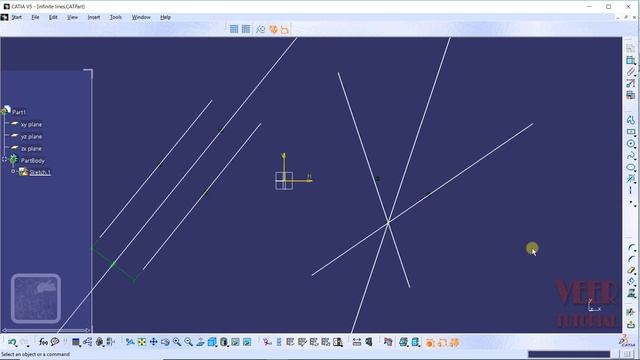This screenshot has height=360, width=640.
Task: Select PartBody node in tree
Action: (x=33, y=161)
